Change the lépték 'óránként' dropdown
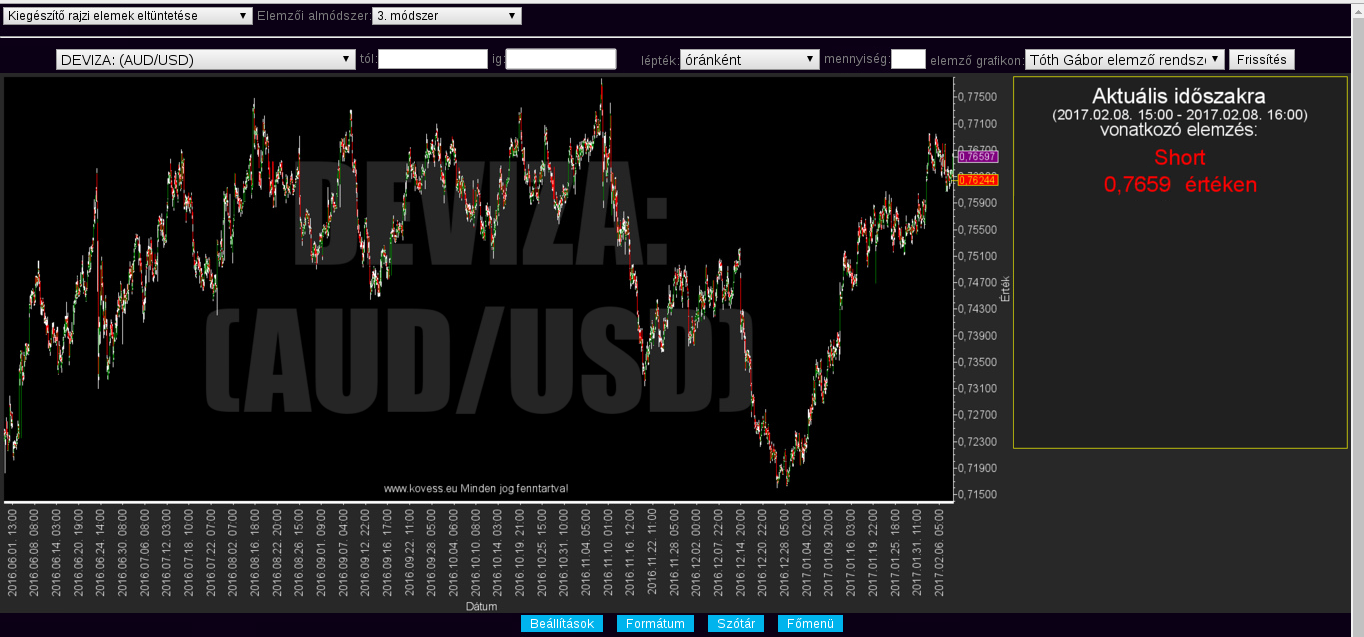Viewport: 1364px width, 637px height. click(749, 60)
